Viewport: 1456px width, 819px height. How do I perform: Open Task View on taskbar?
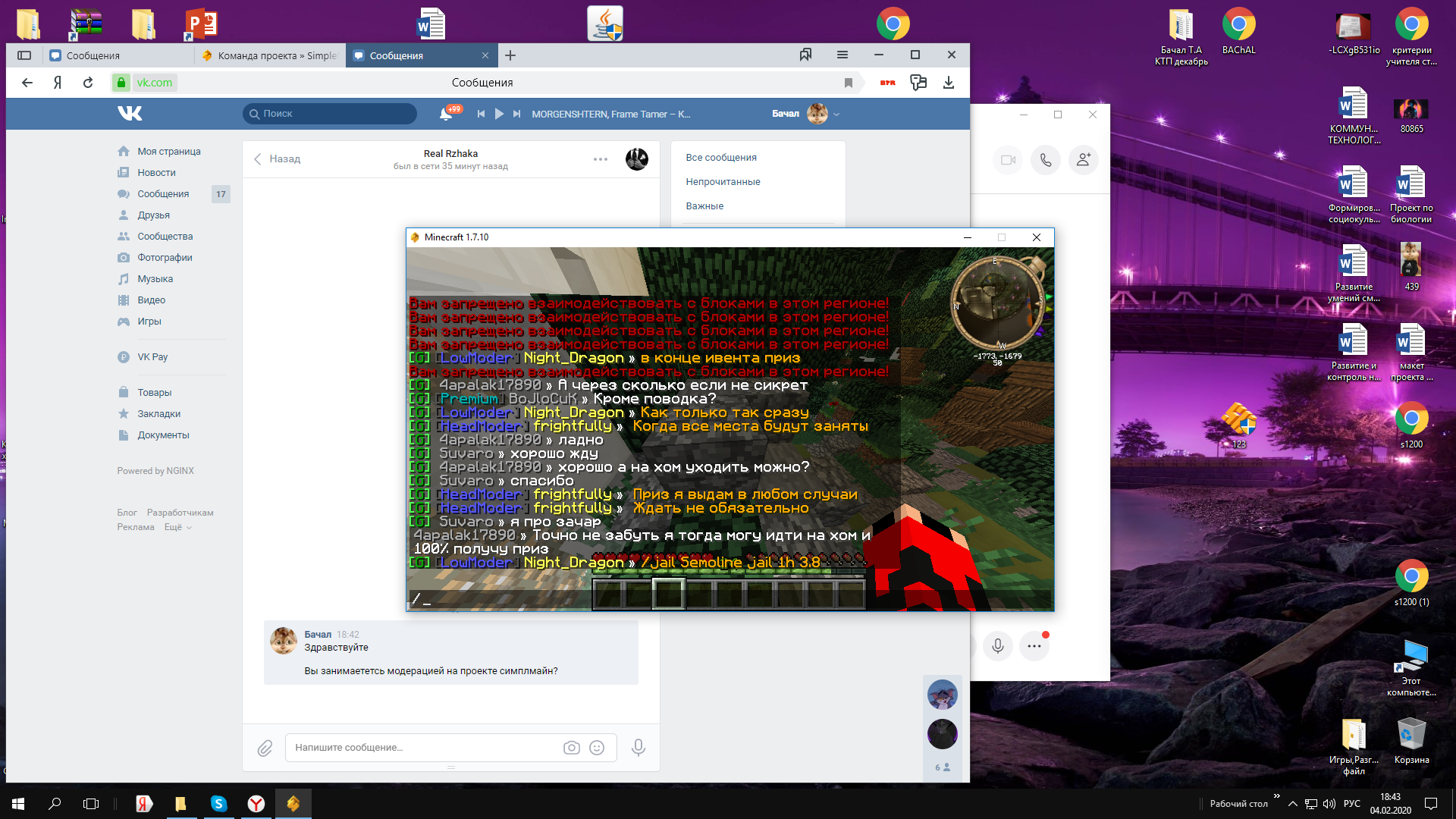91,804
